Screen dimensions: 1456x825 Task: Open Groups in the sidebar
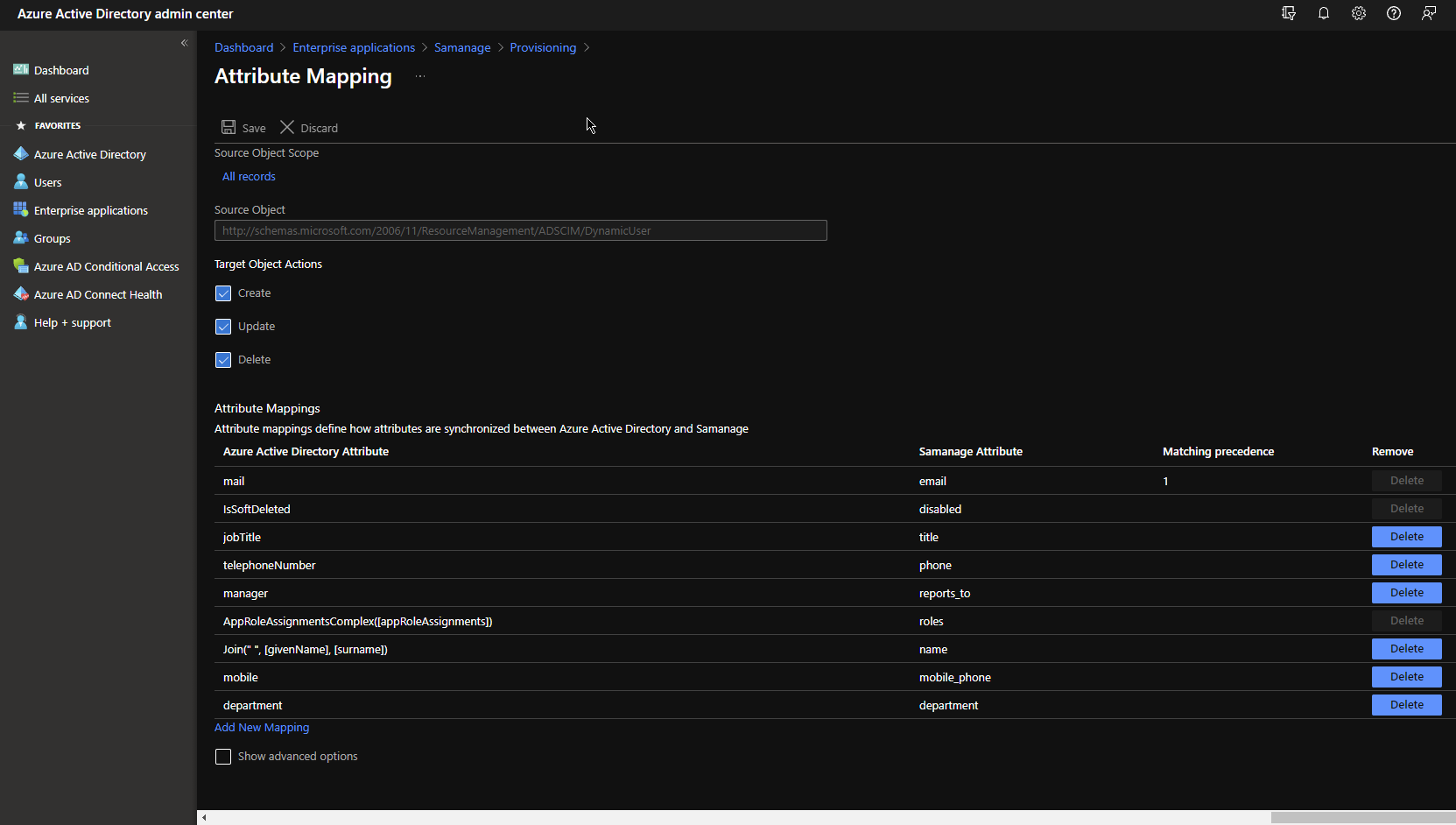point(53,238)
